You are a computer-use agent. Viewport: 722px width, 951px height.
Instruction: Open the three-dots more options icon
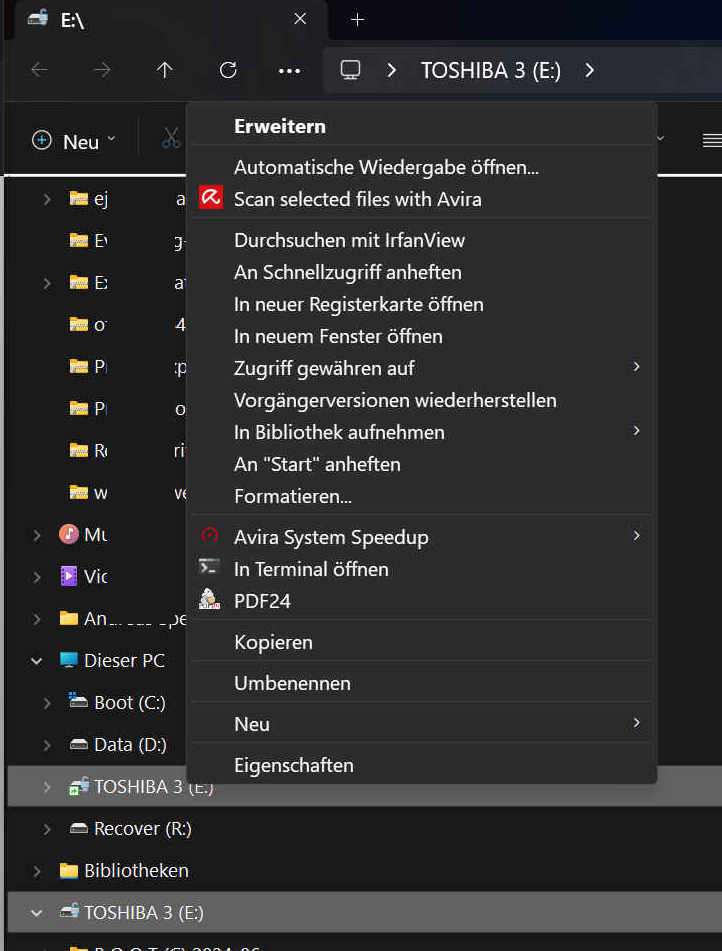[x=289, y=71]
